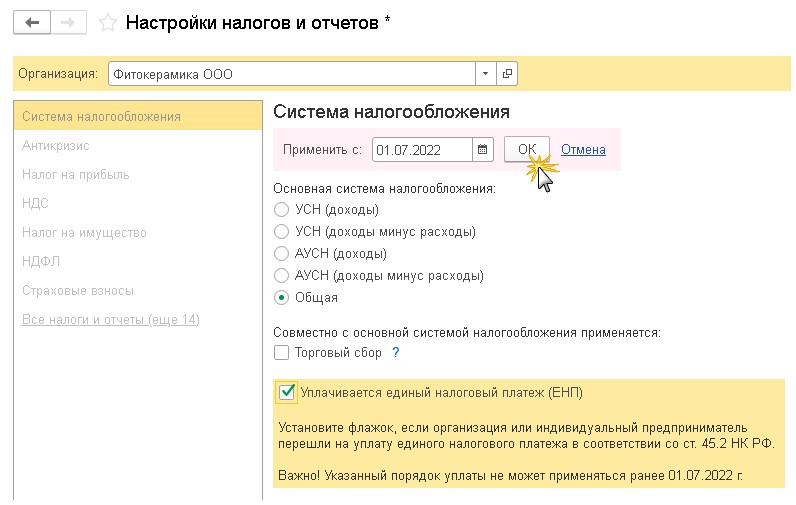Expand the Организация dropdown list
The height and width of the screenshot is (505, 796).
click(x=485, y=74)
